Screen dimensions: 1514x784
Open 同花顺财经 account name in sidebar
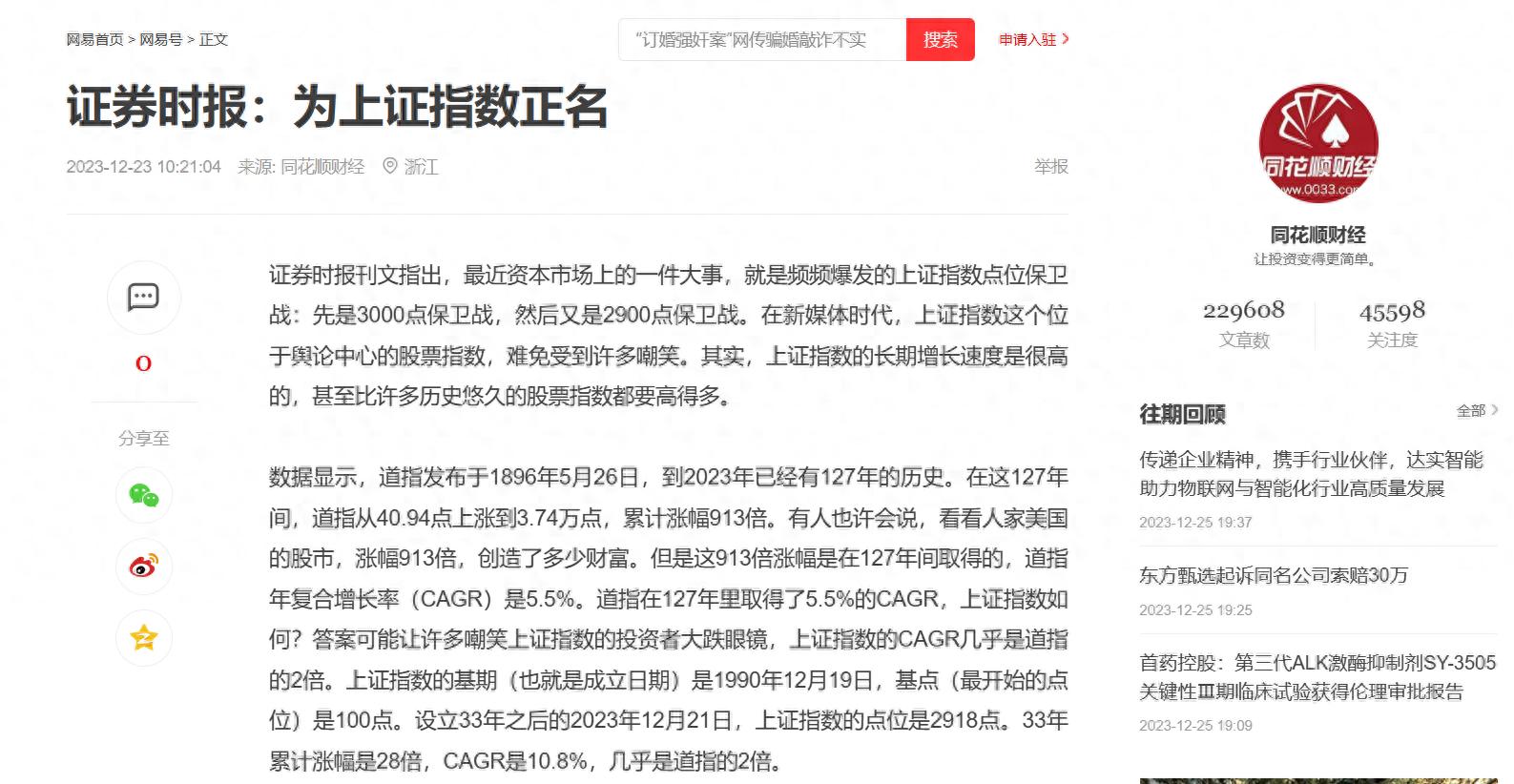[x=1317, y=235]
